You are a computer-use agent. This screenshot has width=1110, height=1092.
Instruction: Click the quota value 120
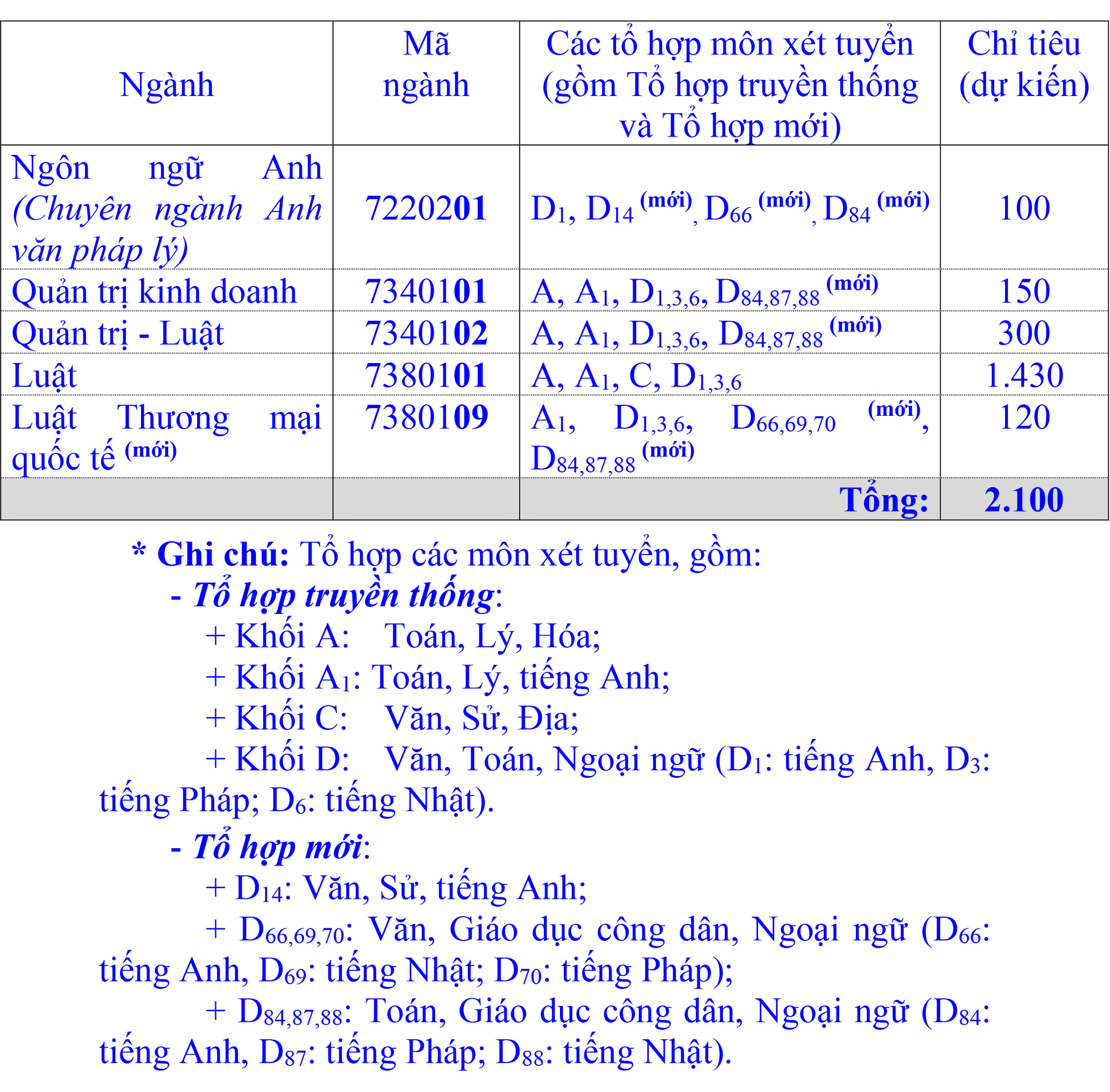click(1024, 417)
